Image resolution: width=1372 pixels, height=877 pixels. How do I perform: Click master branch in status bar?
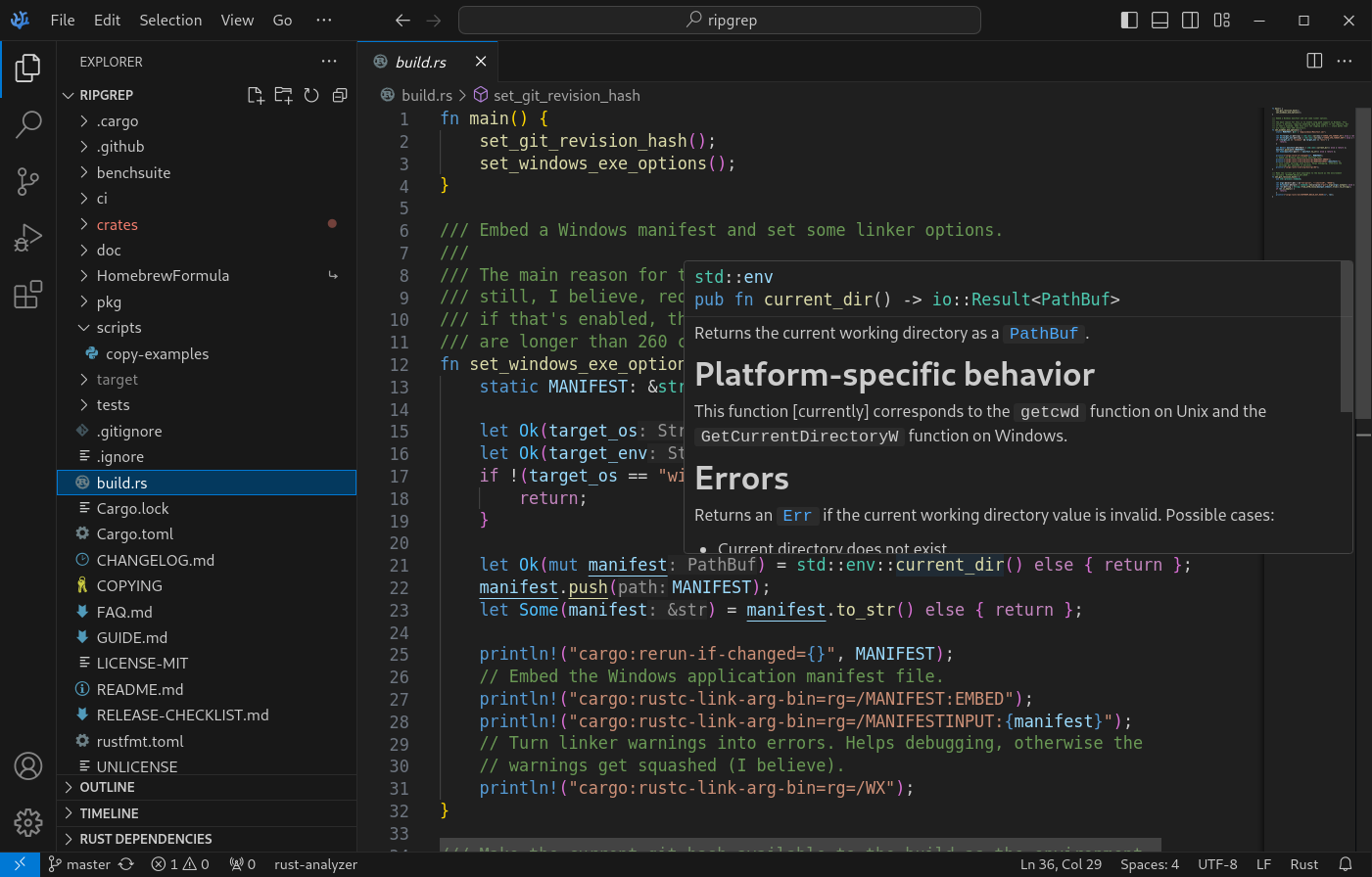pyautogui.click(x=80, y=864)
